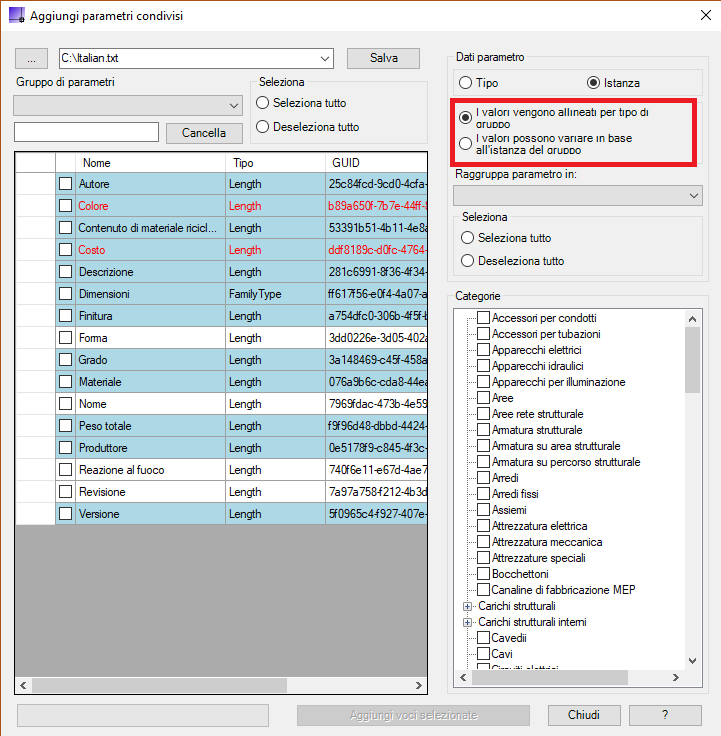Image resolution: width=721 pixels, height=736 pixels.
Task: Click the categories list scroll up arrow
Action: (692, 319)
